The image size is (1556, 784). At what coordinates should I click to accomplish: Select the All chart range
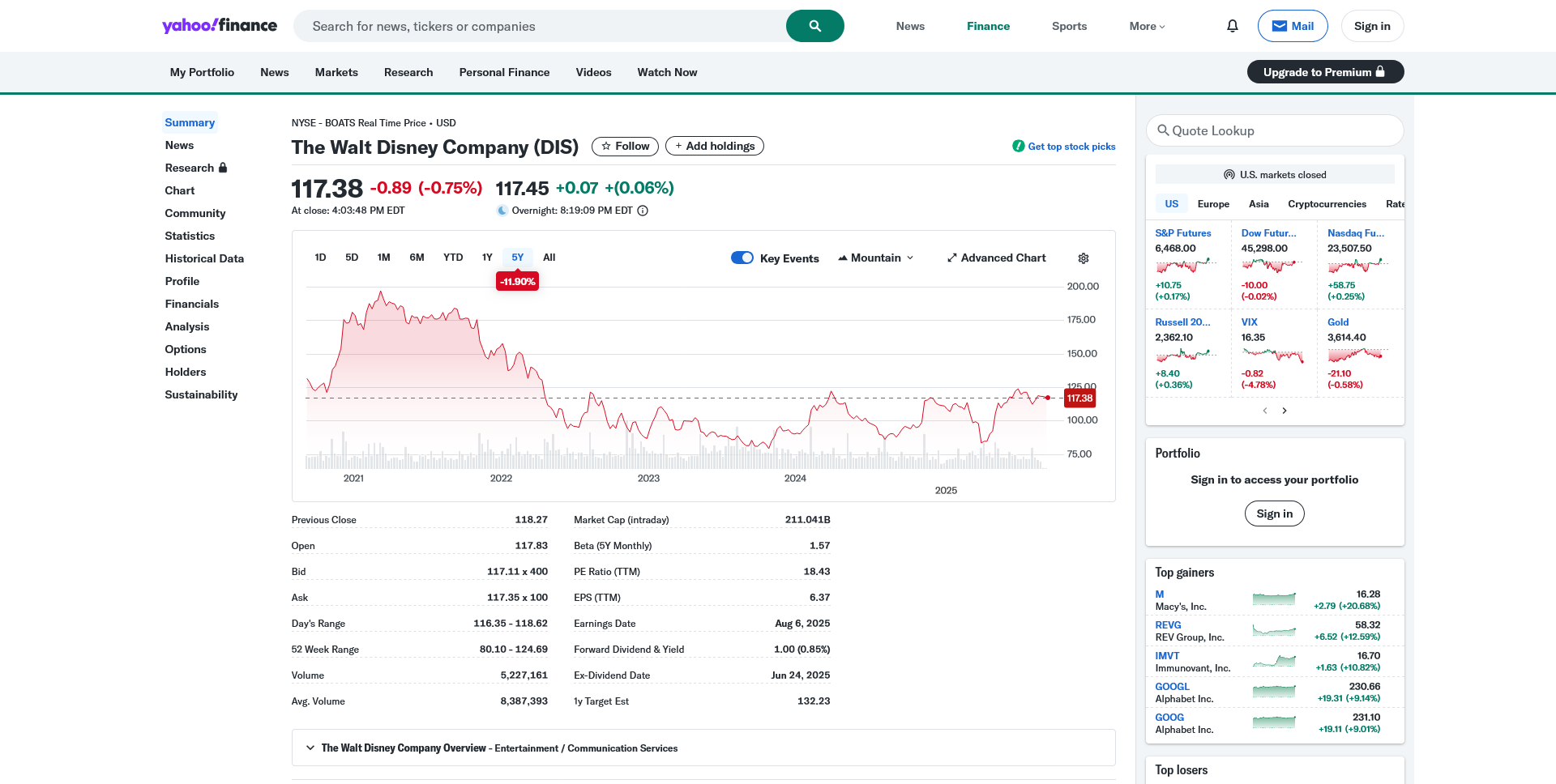click(x=549, y=258)
